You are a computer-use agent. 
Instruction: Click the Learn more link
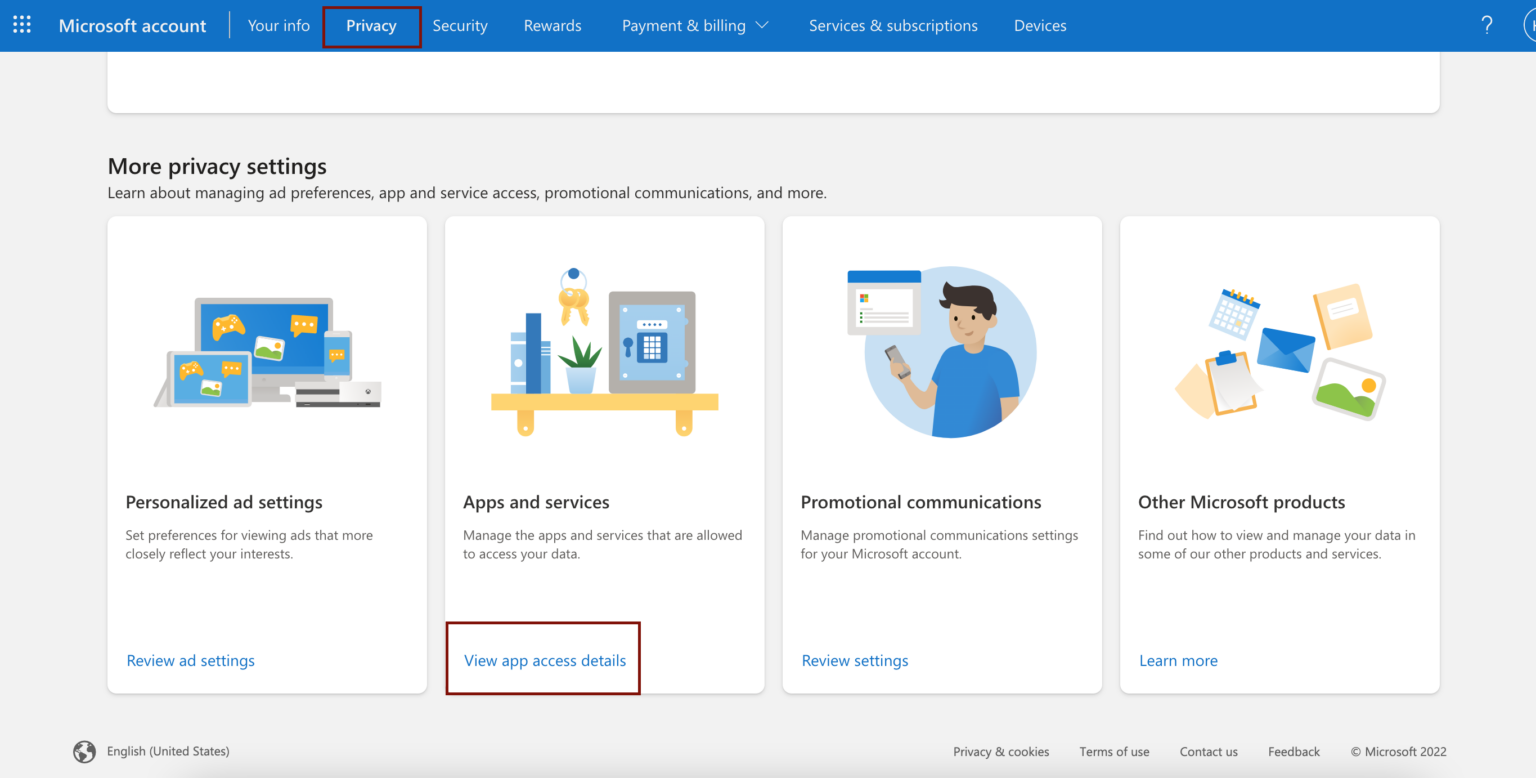click(x=1178, y=661)
